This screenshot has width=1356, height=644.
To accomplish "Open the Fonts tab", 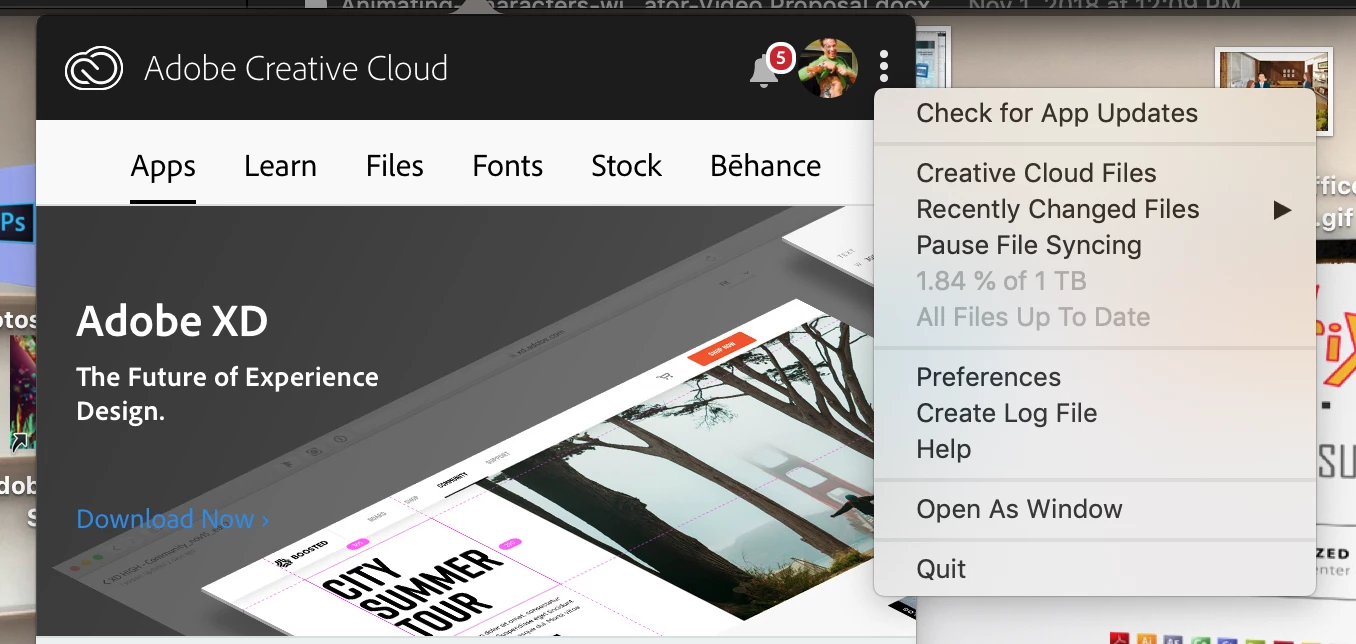I will [508, 166].
